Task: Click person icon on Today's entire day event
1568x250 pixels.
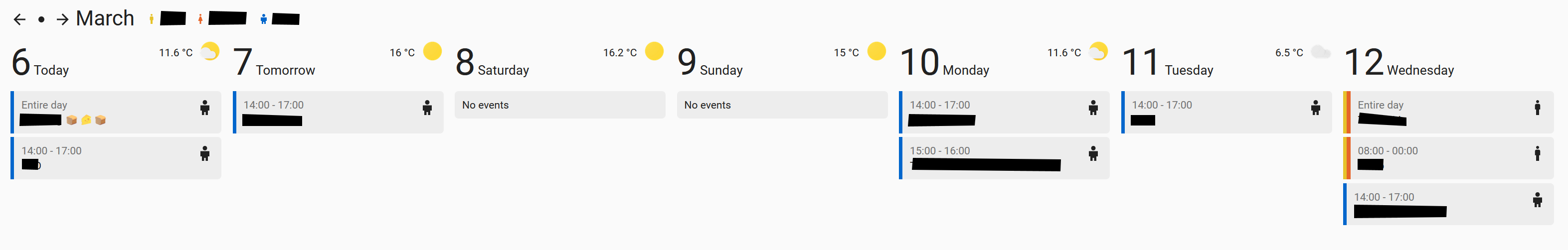Action: pyautogui.click(x=204, y=108)
